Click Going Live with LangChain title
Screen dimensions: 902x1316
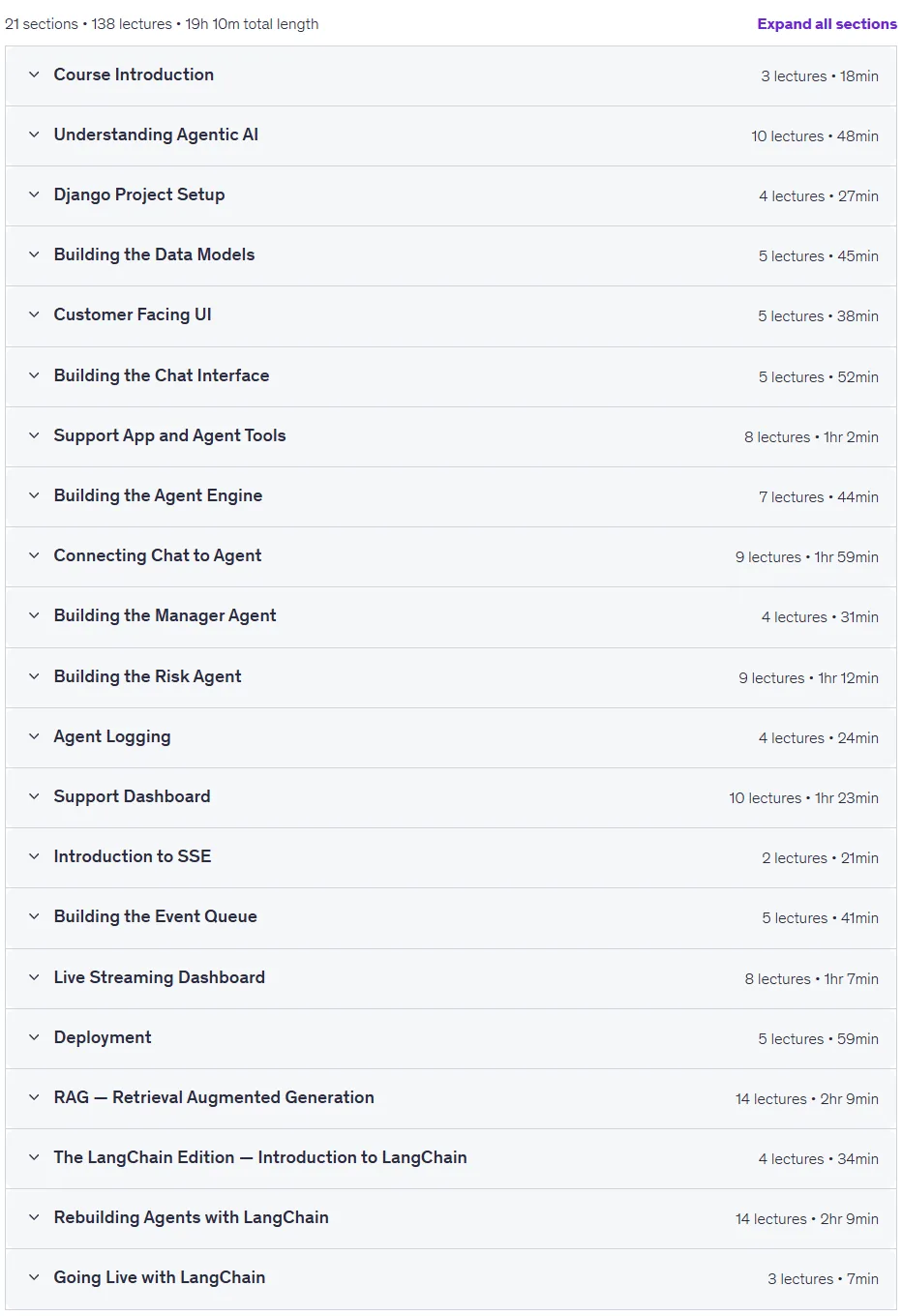point(159,1277)
